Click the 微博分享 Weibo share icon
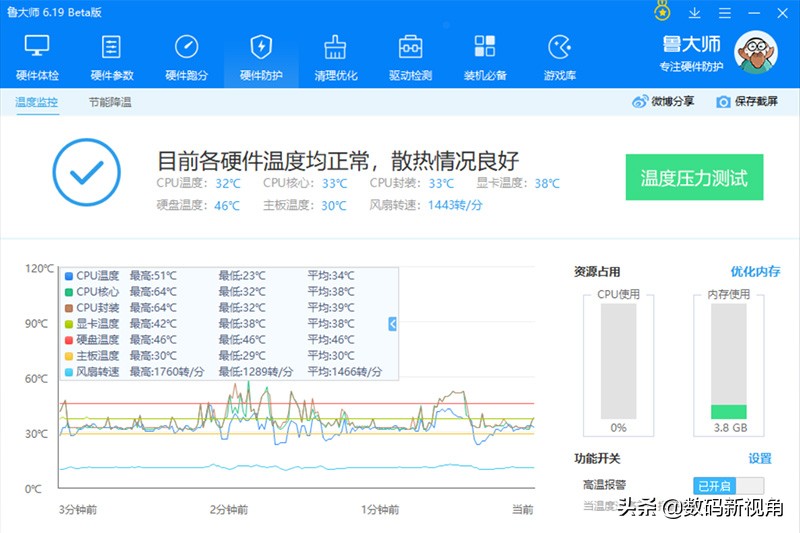This screenshot has height=533, width=800. tap(640, 101)
